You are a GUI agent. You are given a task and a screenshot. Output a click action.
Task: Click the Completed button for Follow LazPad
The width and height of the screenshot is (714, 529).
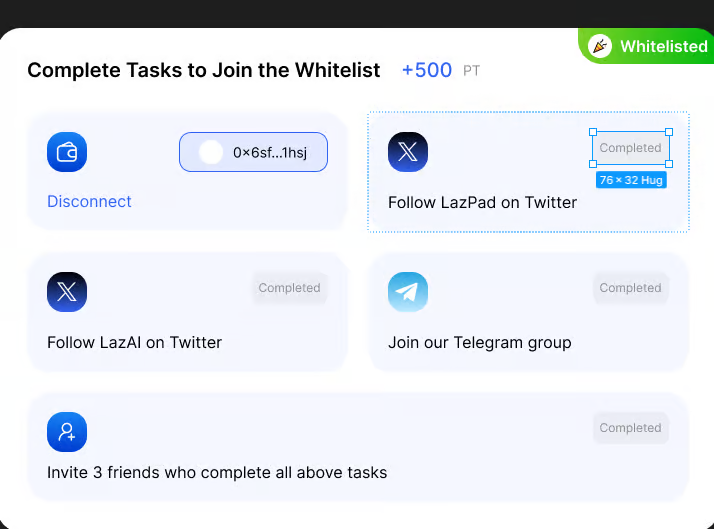click(630, 148)
